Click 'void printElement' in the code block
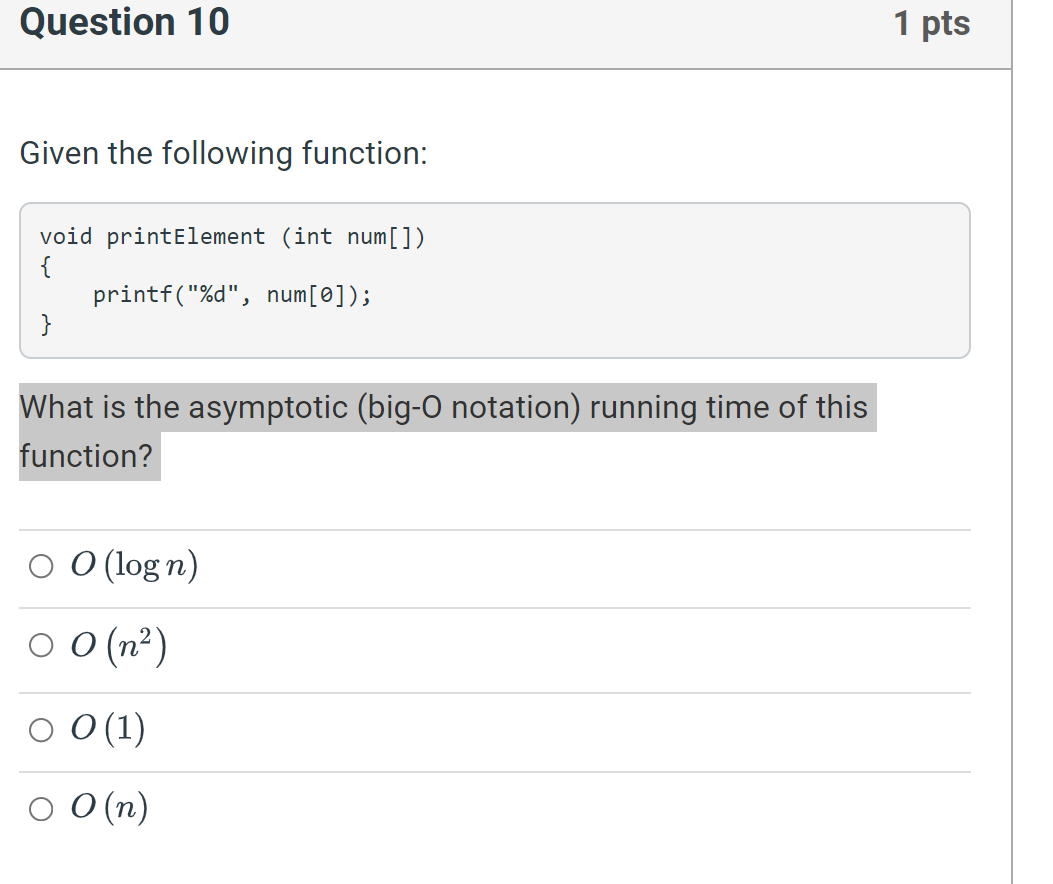This screenshot has width=1053, height=884. tap(152, 237)
